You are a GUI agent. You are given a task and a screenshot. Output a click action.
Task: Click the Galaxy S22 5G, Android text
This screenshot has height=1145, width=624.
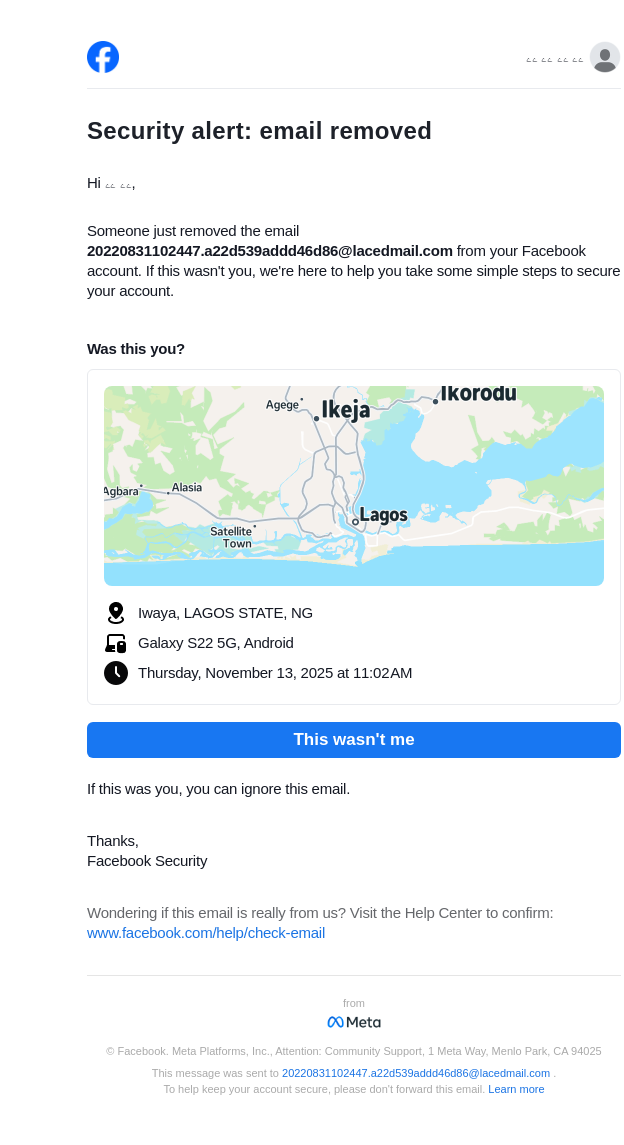point(216,643)
